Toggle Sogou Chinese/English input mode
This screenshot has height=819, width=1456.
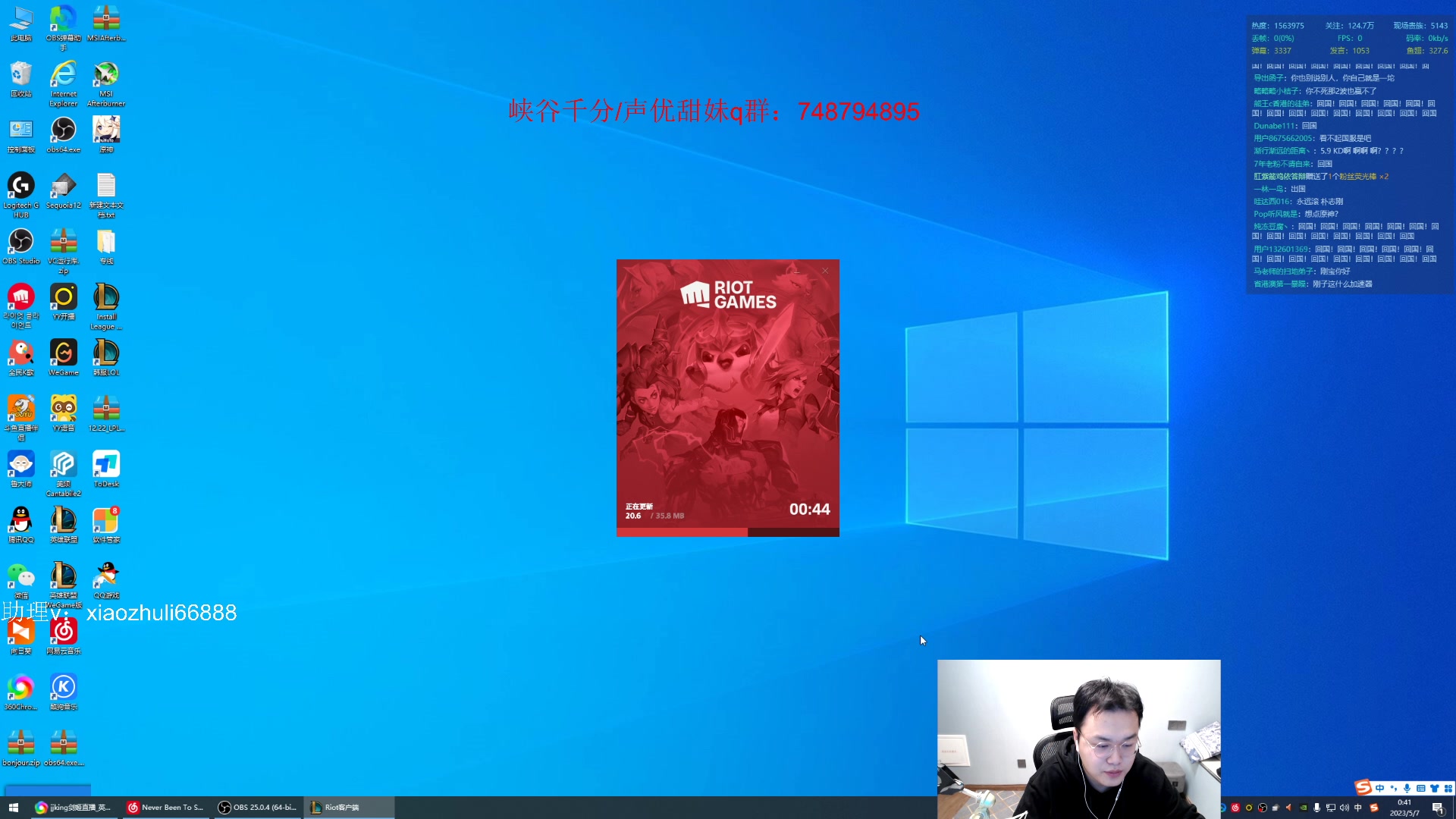1379,788
